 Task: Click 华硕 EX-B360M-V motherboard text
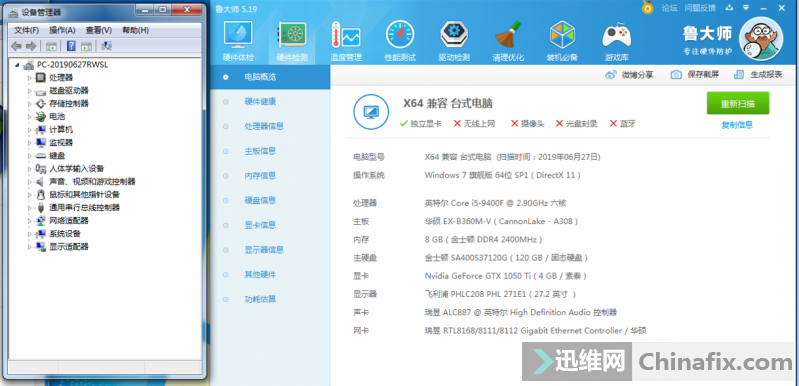click(x=501, y=222)
